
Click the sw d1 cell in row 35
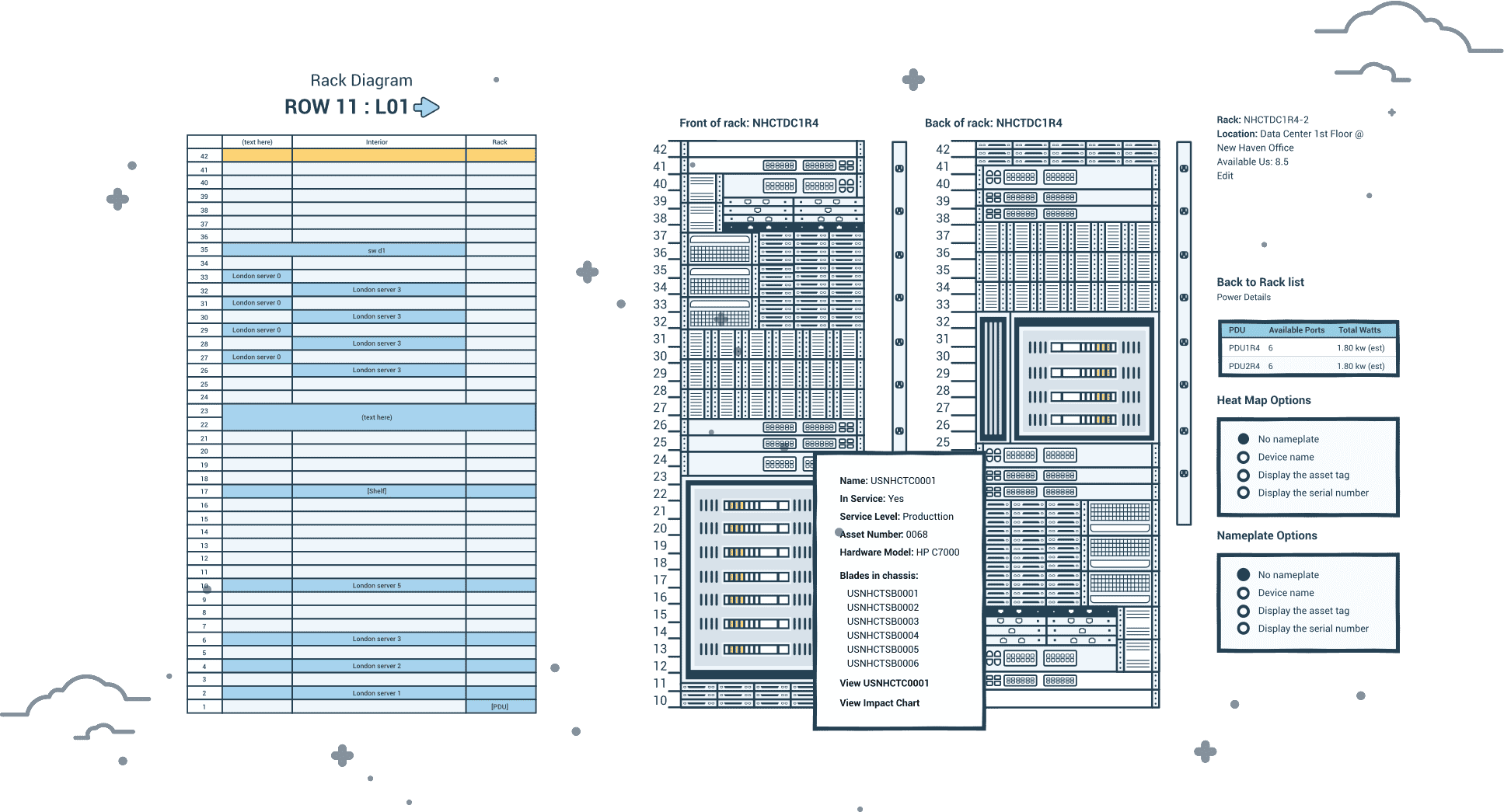344,250
